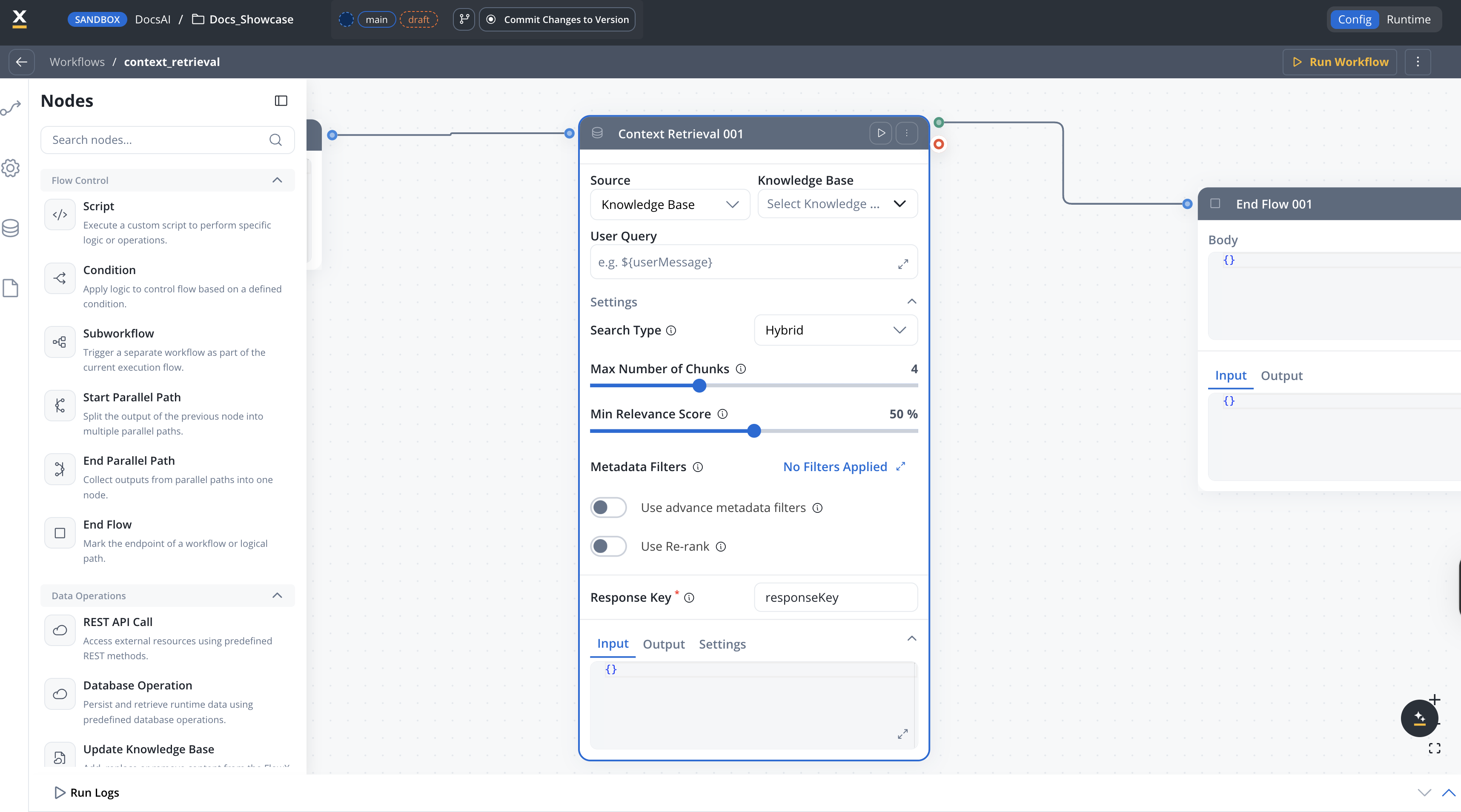
Task: Click the AI sparkle assistant button
Action: (x=1419, y=718)
